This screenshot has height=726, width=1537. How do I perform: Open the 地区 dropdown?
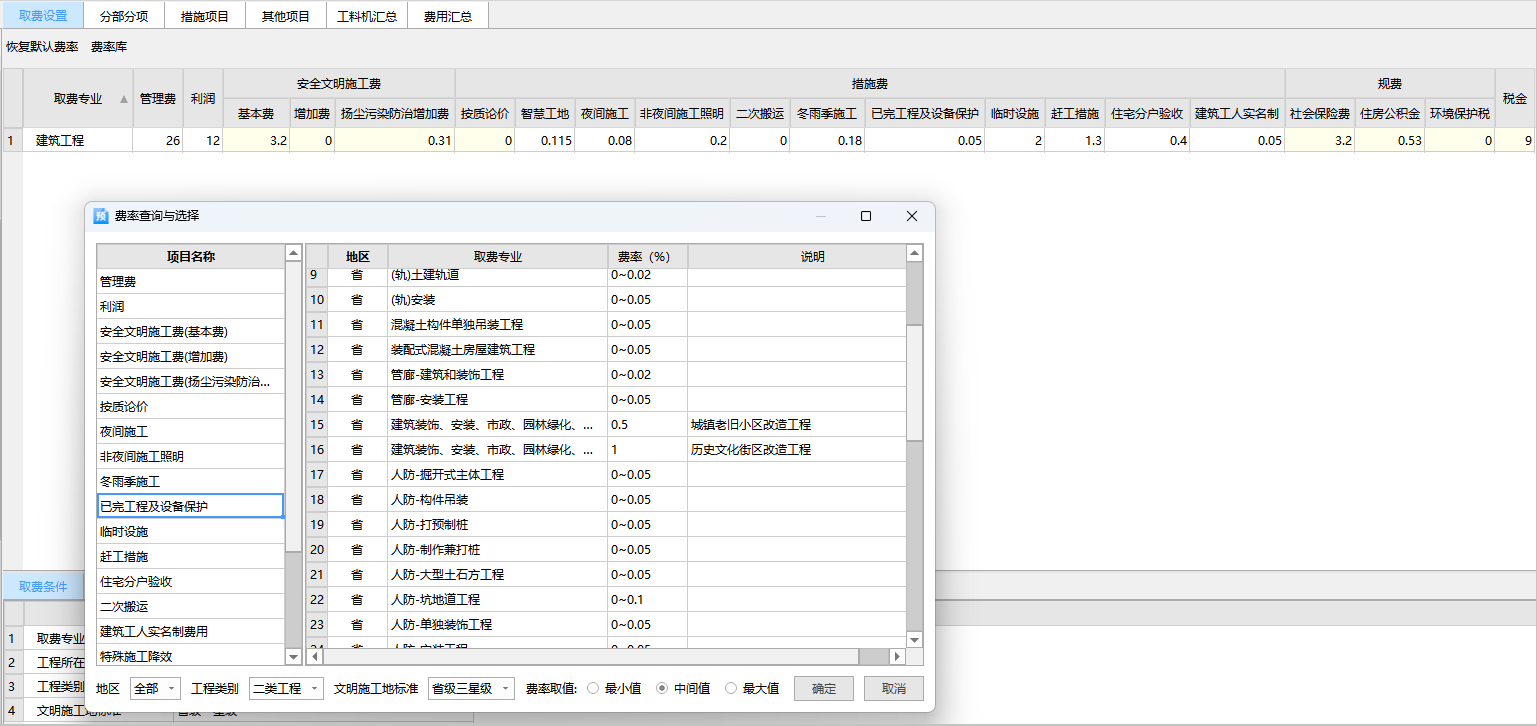[155, 689]
